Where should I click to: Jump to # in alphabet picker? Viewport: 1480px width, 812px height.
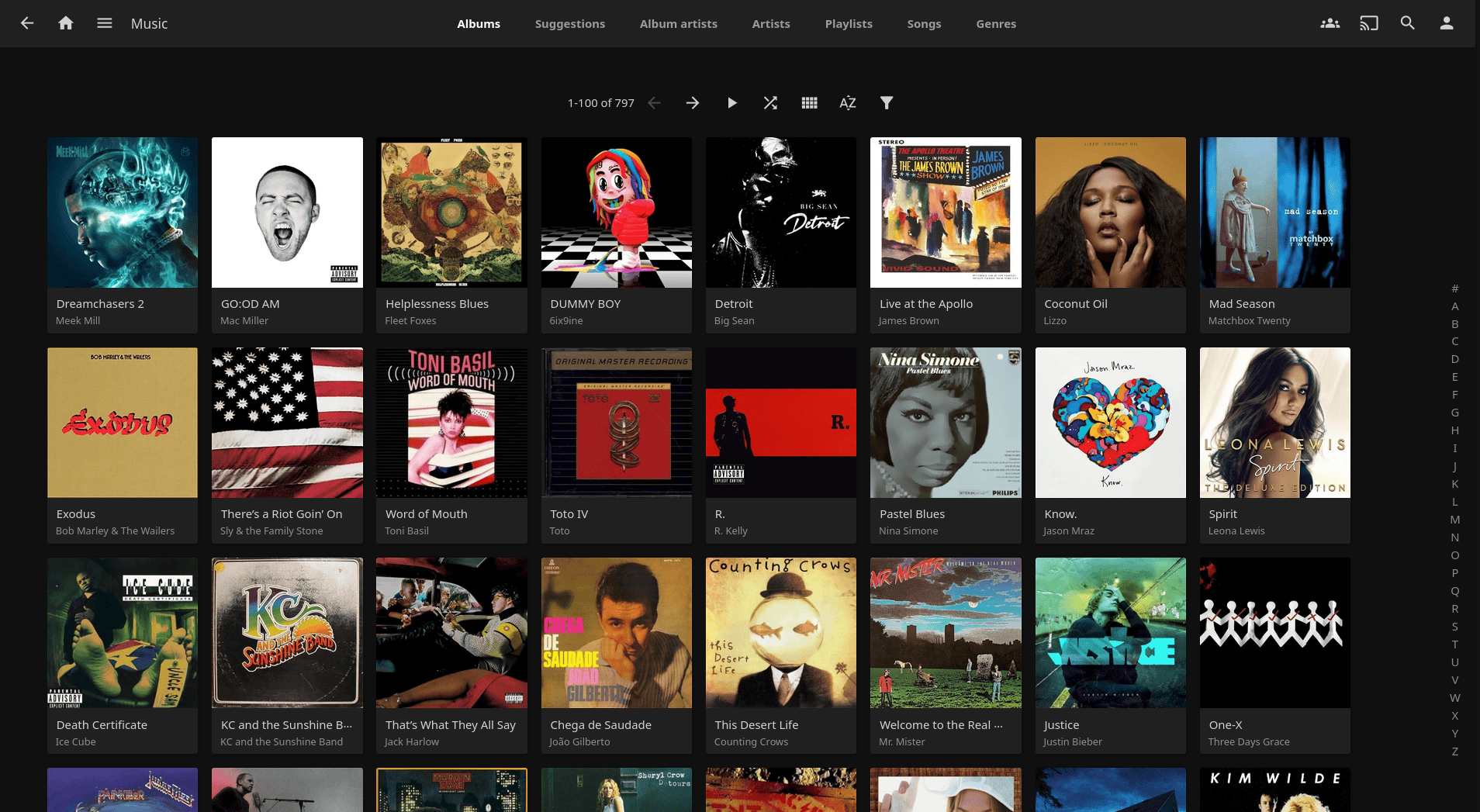coord(1455,289)
